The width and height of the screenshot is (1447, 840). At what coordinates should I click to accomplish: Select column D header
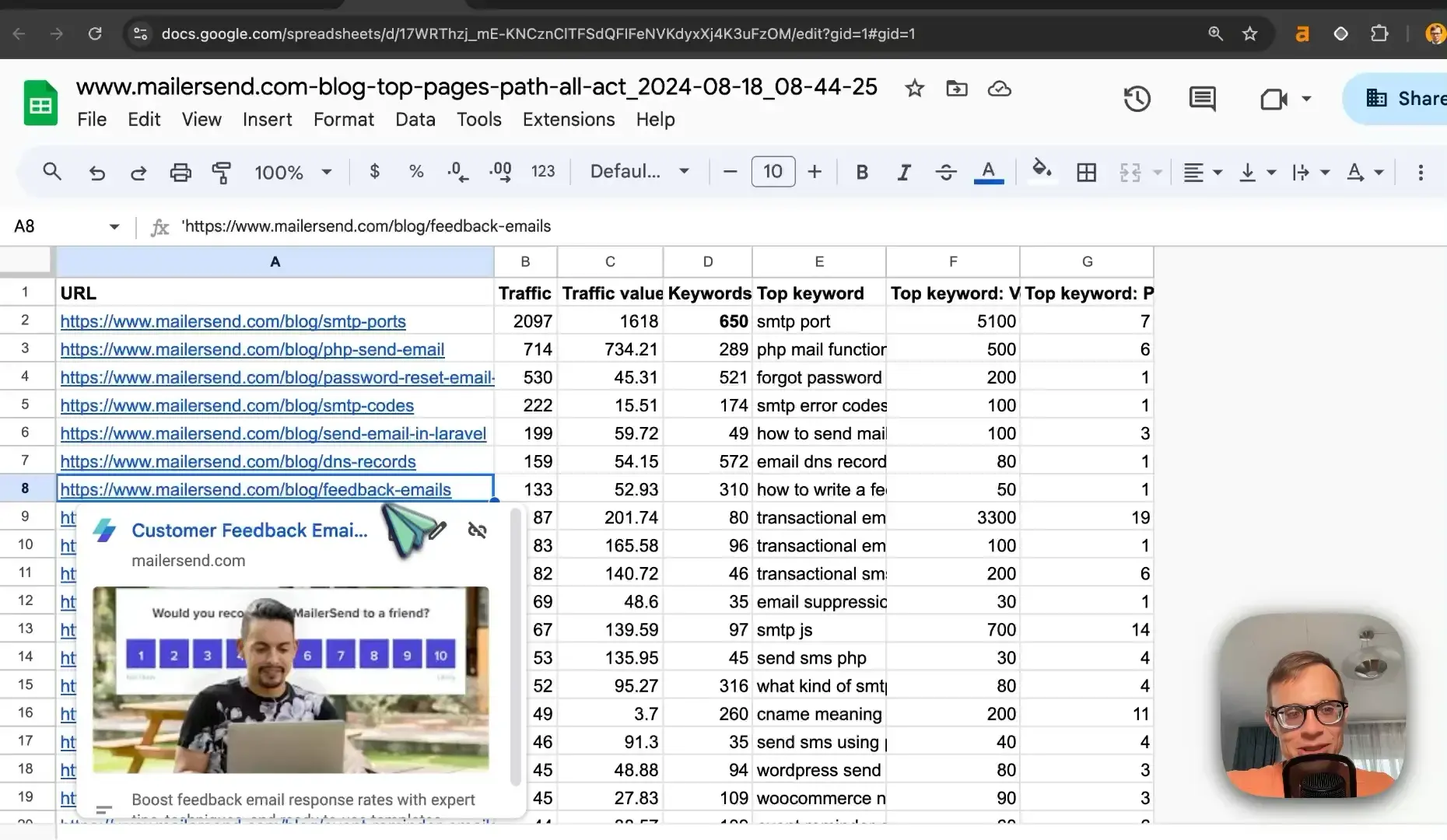point(708,262)
